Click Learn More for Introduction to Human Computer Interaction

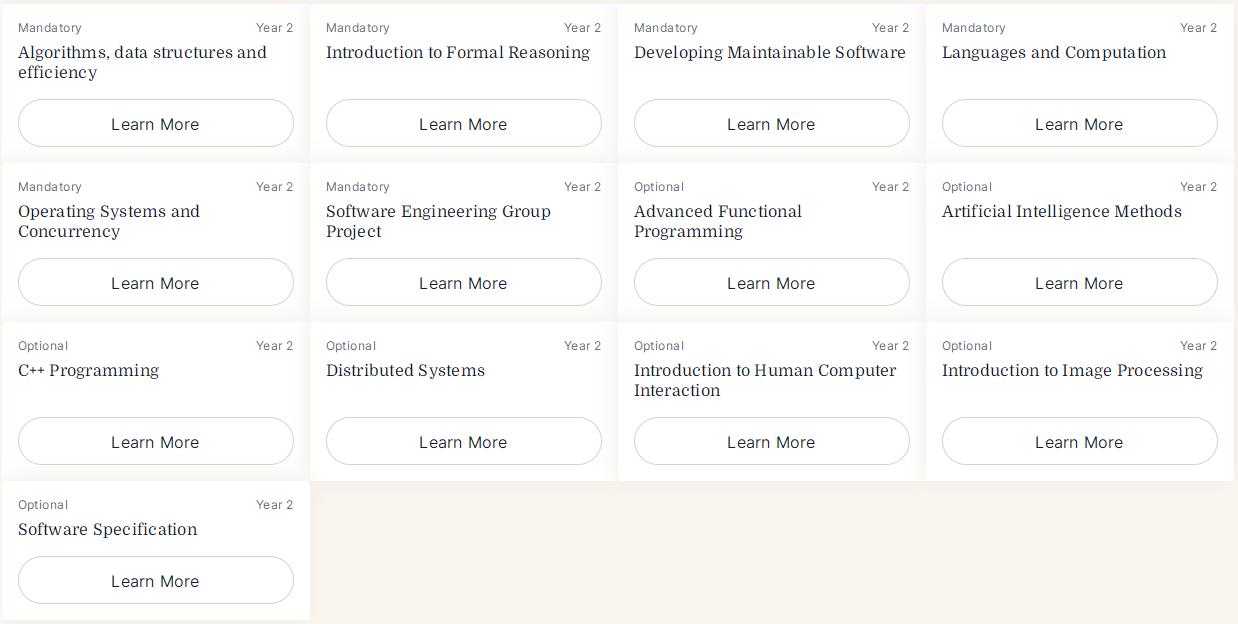(x=772, y=441)
